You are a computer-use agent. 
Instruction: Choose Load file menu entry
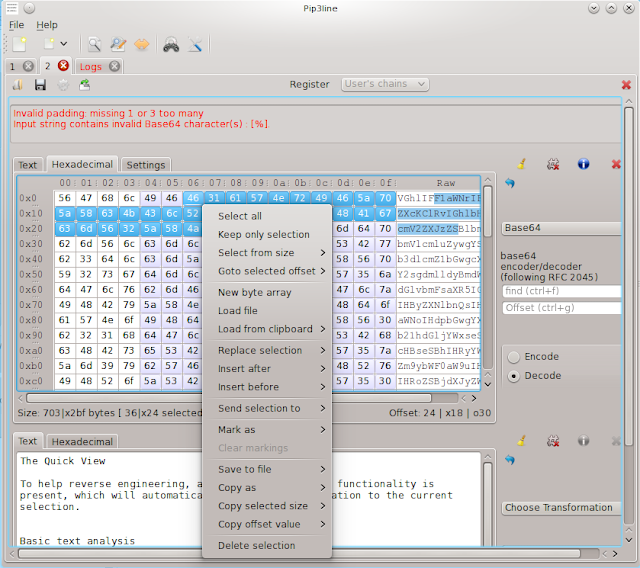coord(267,311)
